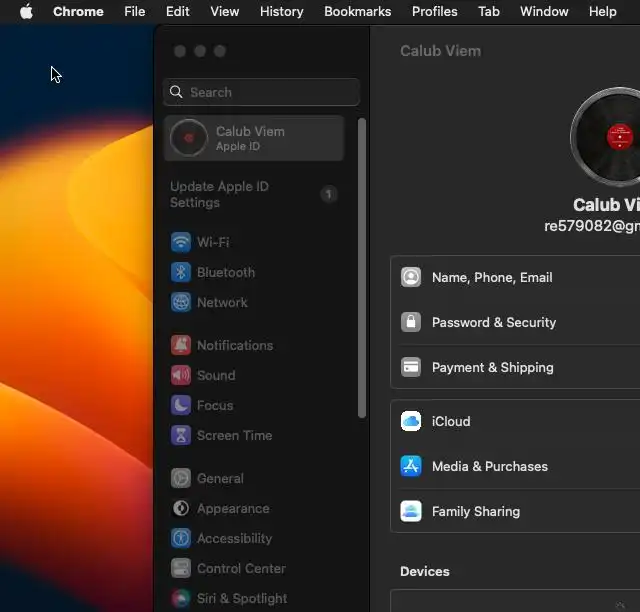This screenshot has height=612, width=640.
Task: Click the Control Center icon
Action: pos(180,568)
